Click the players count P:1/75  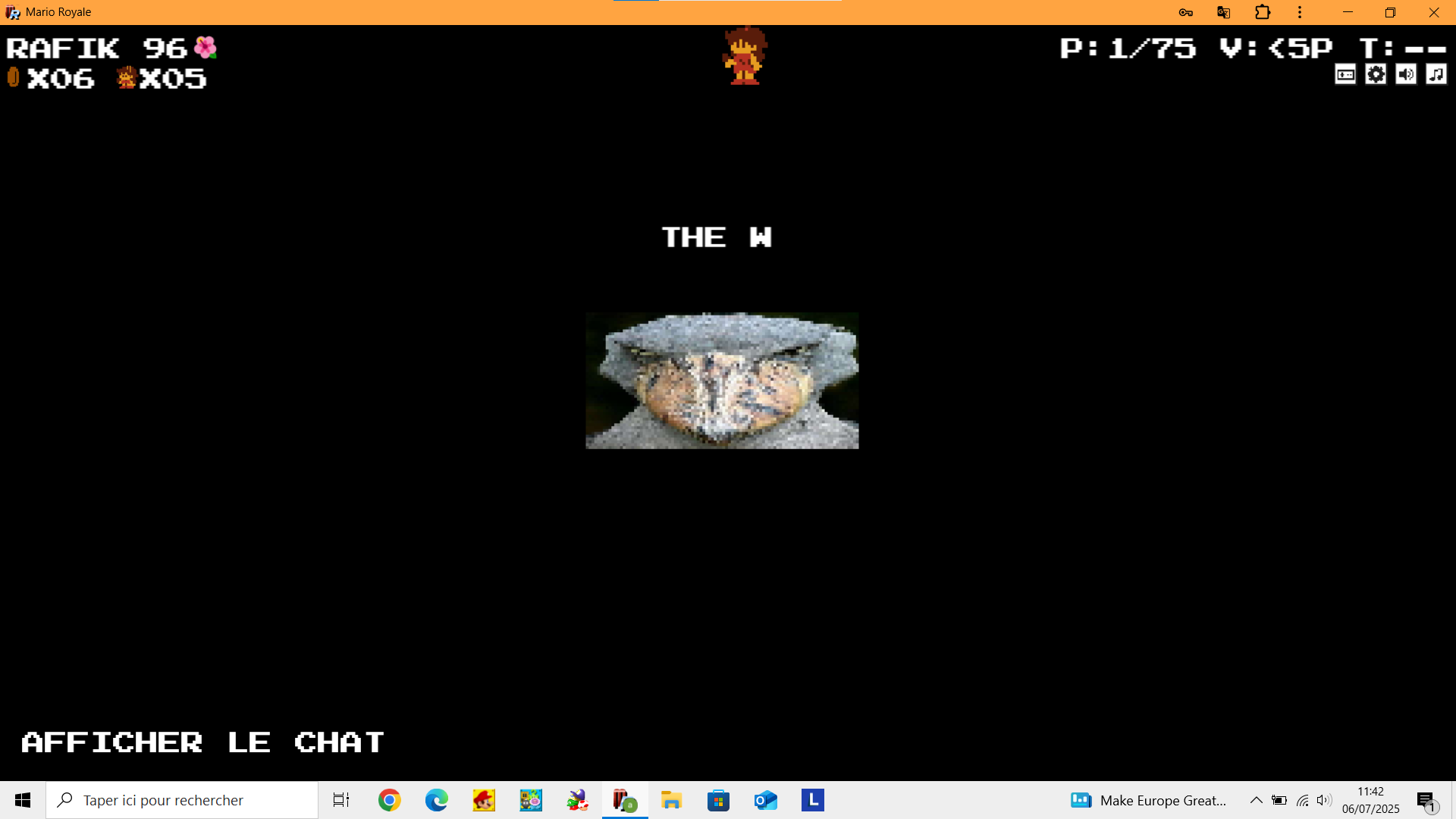pos(1128,49)
